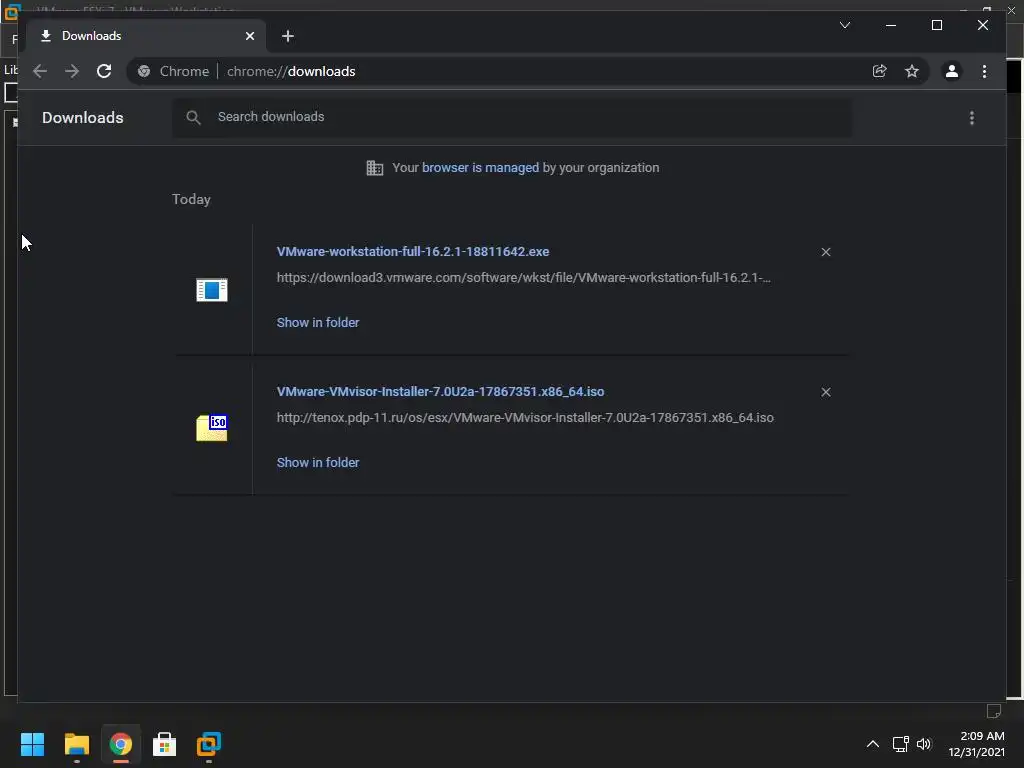Open Chrome's three-dot main menu
Viewport: 1024px width, 768px height.
[x=984, y=71]
